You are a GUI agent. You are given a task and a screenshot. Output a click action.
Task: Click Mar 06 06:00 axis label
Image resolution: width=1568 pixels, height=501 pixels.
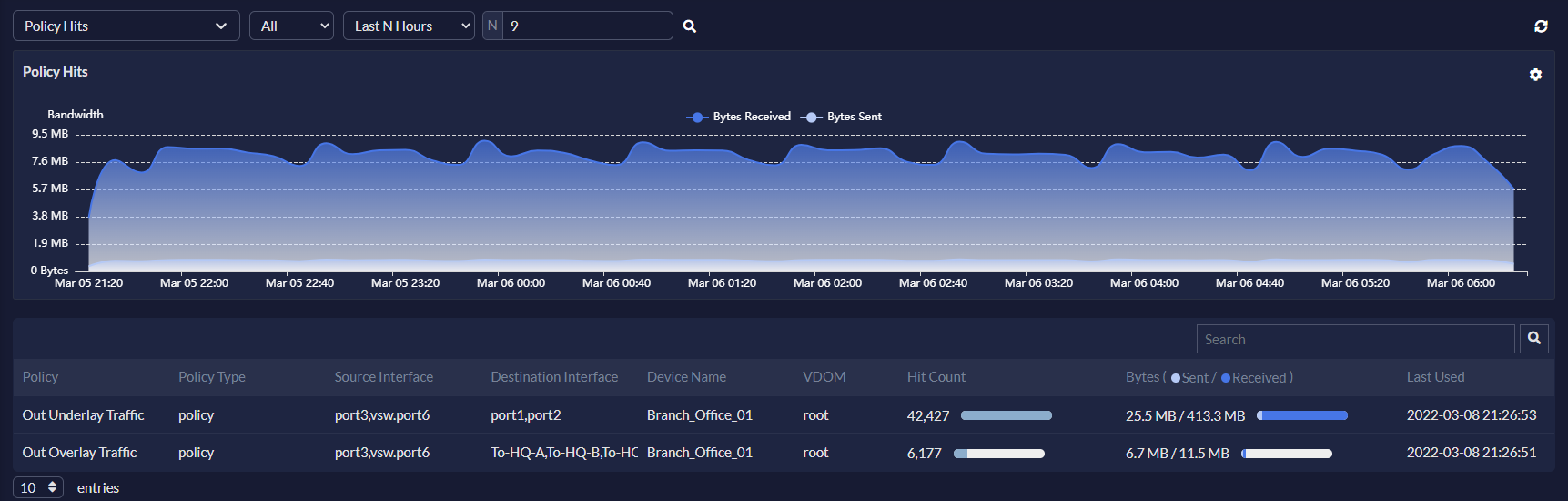(x=1462, y=283)
